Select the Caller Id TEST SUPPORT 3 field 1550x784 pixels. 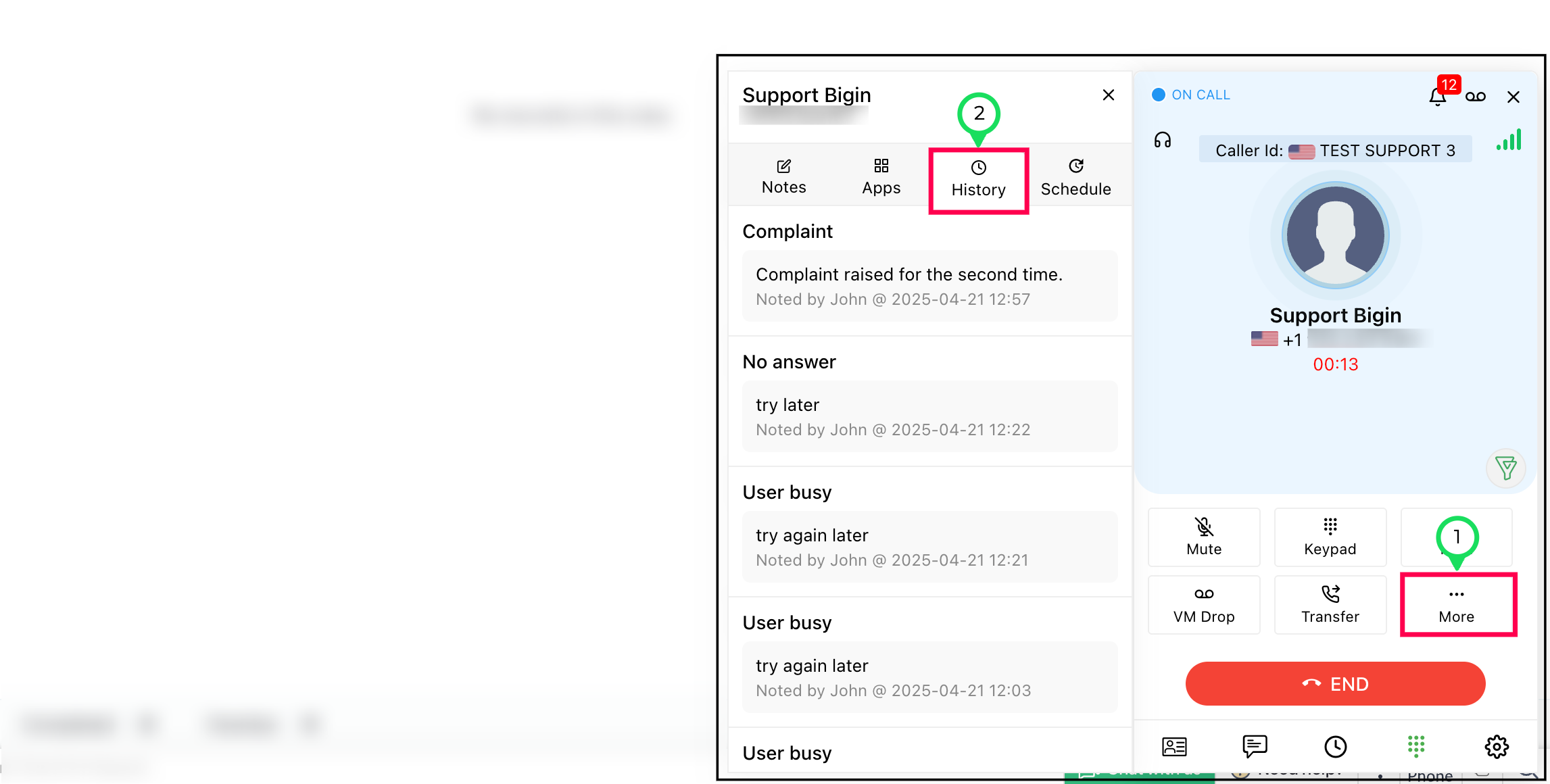(1334, 150)
